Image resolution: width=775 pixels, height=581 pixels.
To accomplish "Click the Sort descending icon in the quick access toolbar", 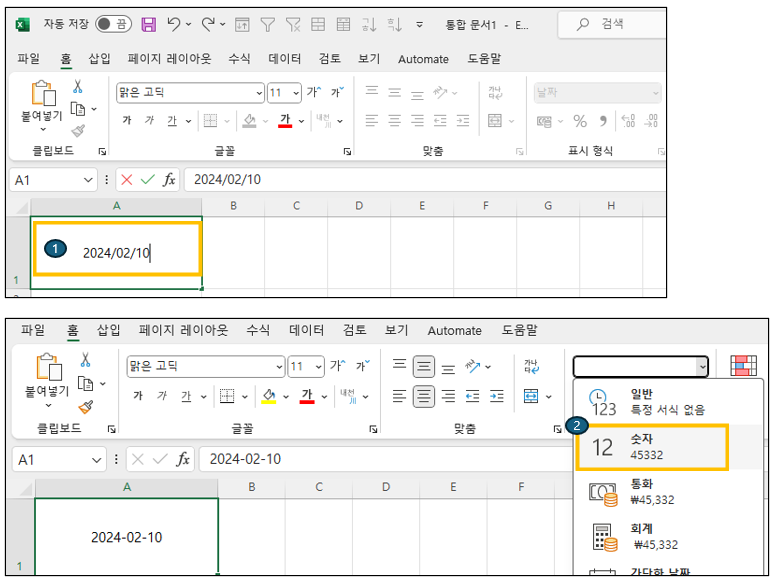I will click(394, 24).
